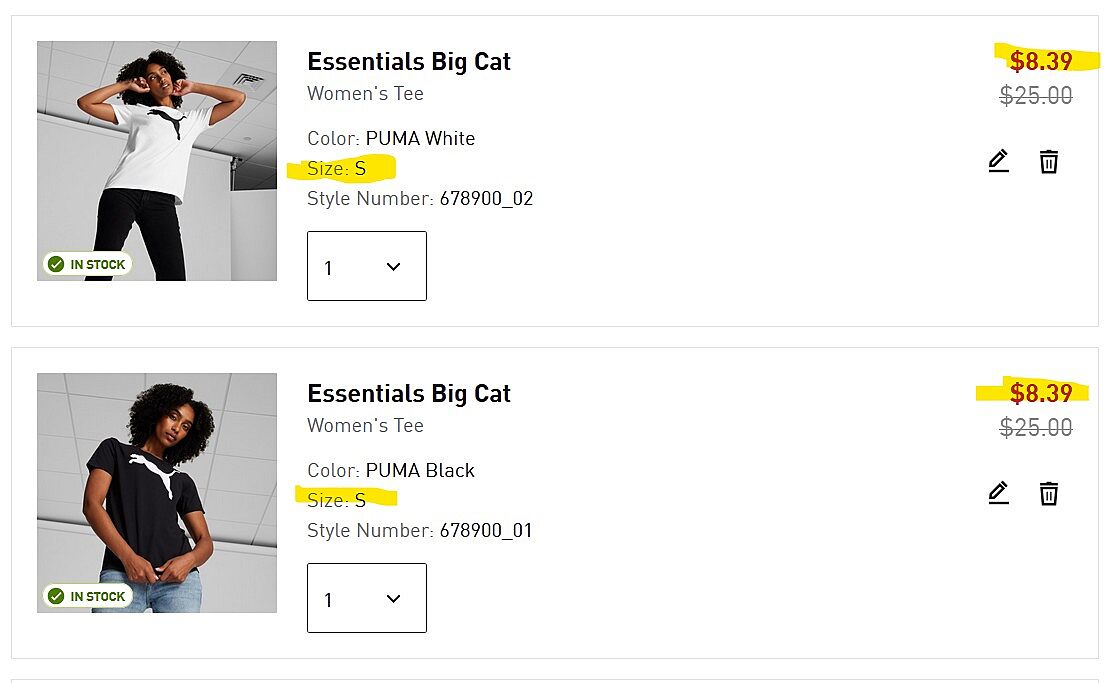Viewport: 1106px width, 683px height.
Task: Open the Essentials Big Cat title for the white tee
Action: pos(408,62)
